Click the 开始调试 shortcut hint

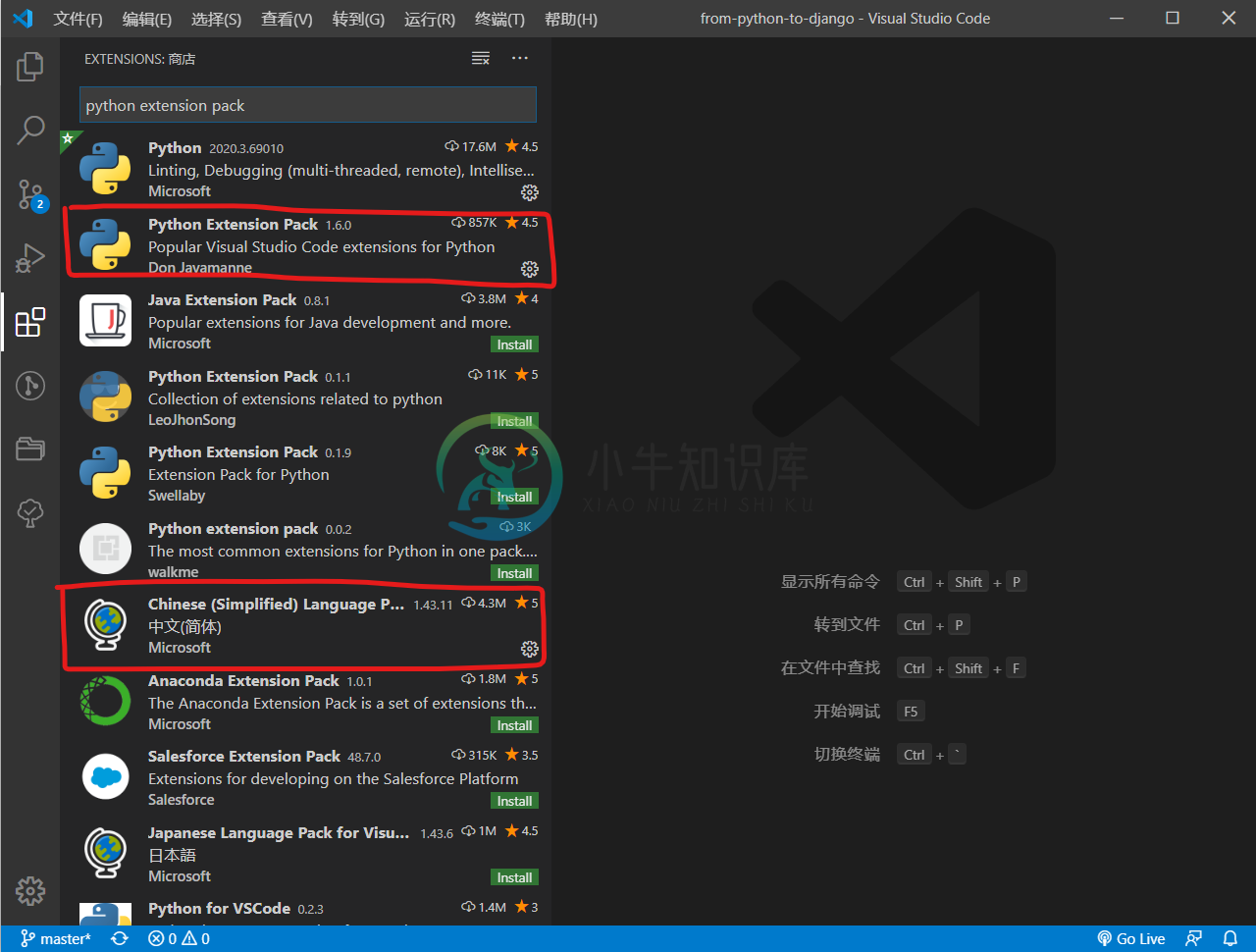pyautogui.click(x=847, y=712)
